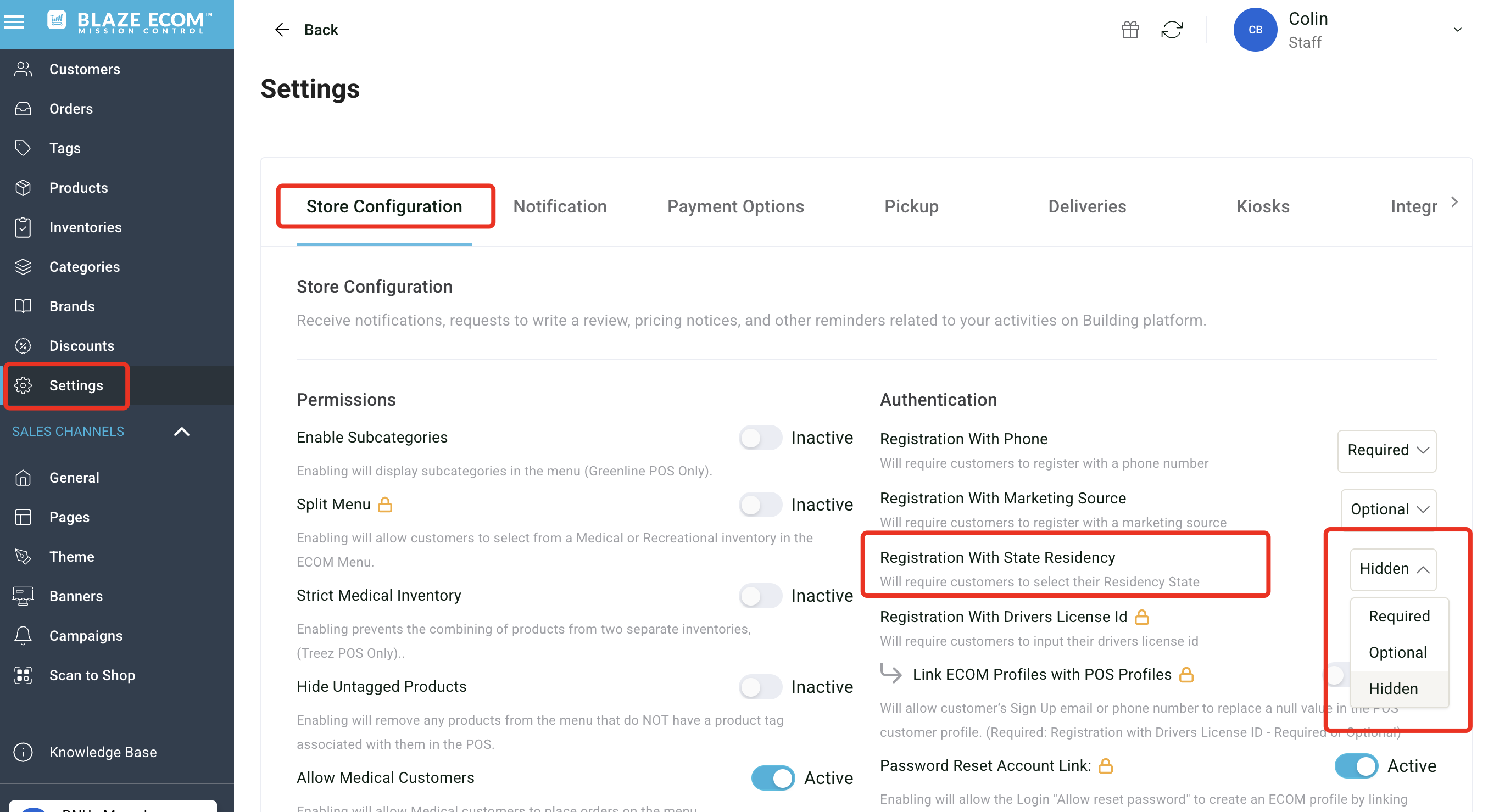Open the hamburger menu icon

14,22
